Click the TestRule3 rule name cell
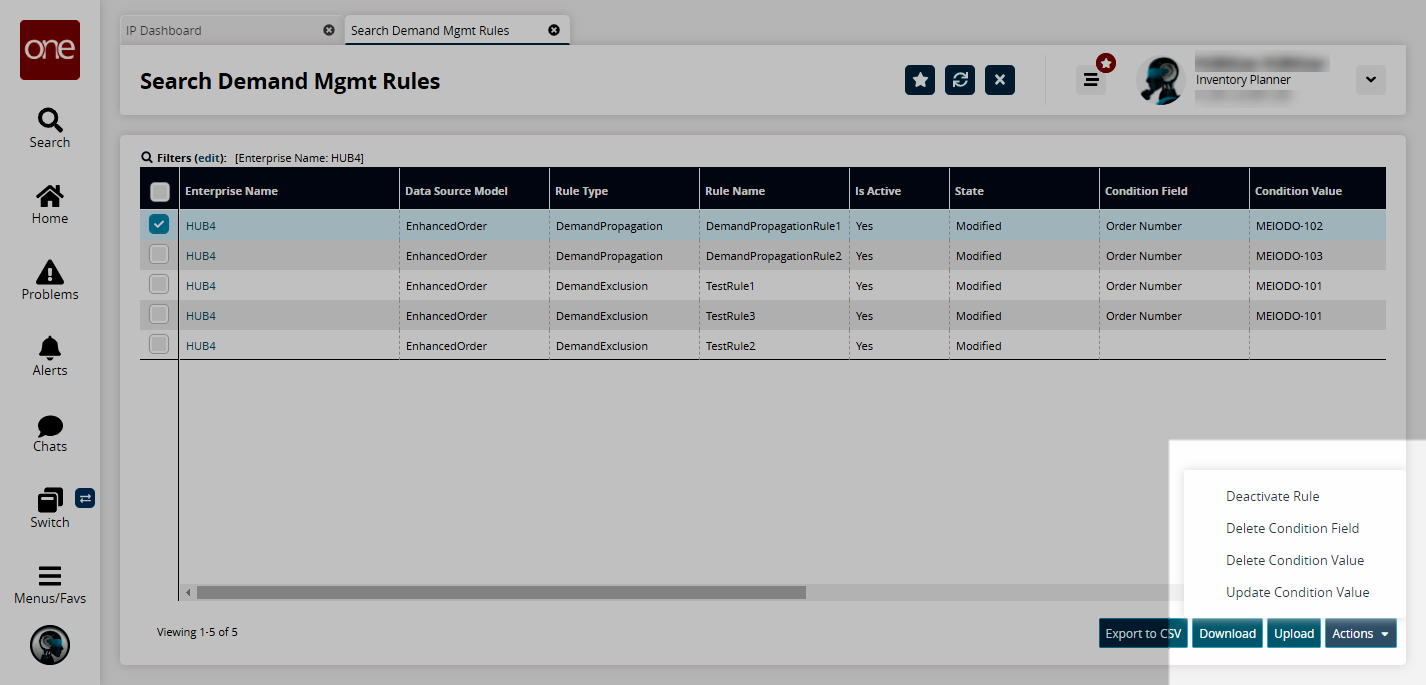 [775, 316]
